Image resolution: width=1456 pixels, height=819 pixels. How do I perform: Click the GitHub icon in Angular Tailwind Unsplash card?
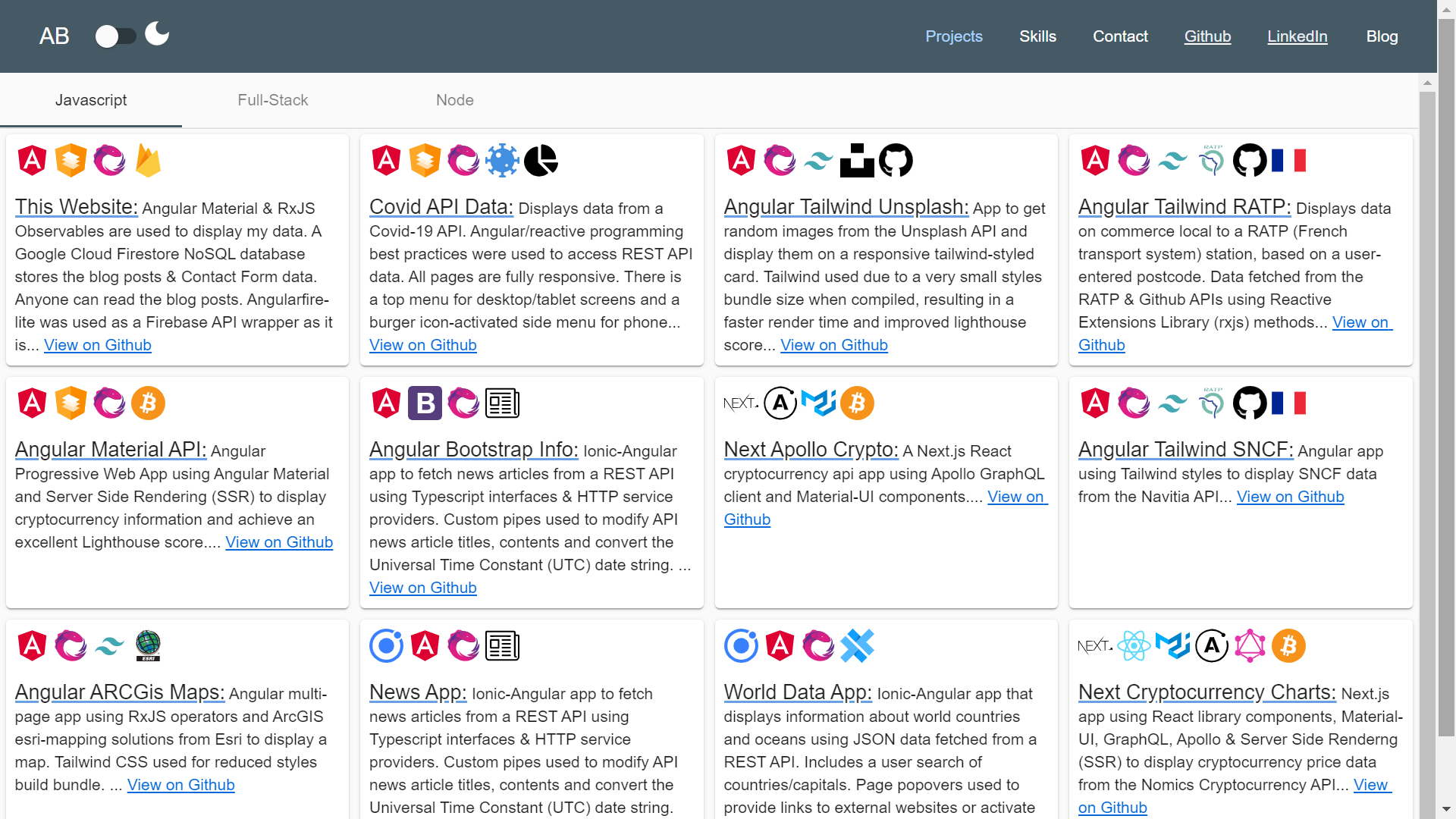[896, 161]
